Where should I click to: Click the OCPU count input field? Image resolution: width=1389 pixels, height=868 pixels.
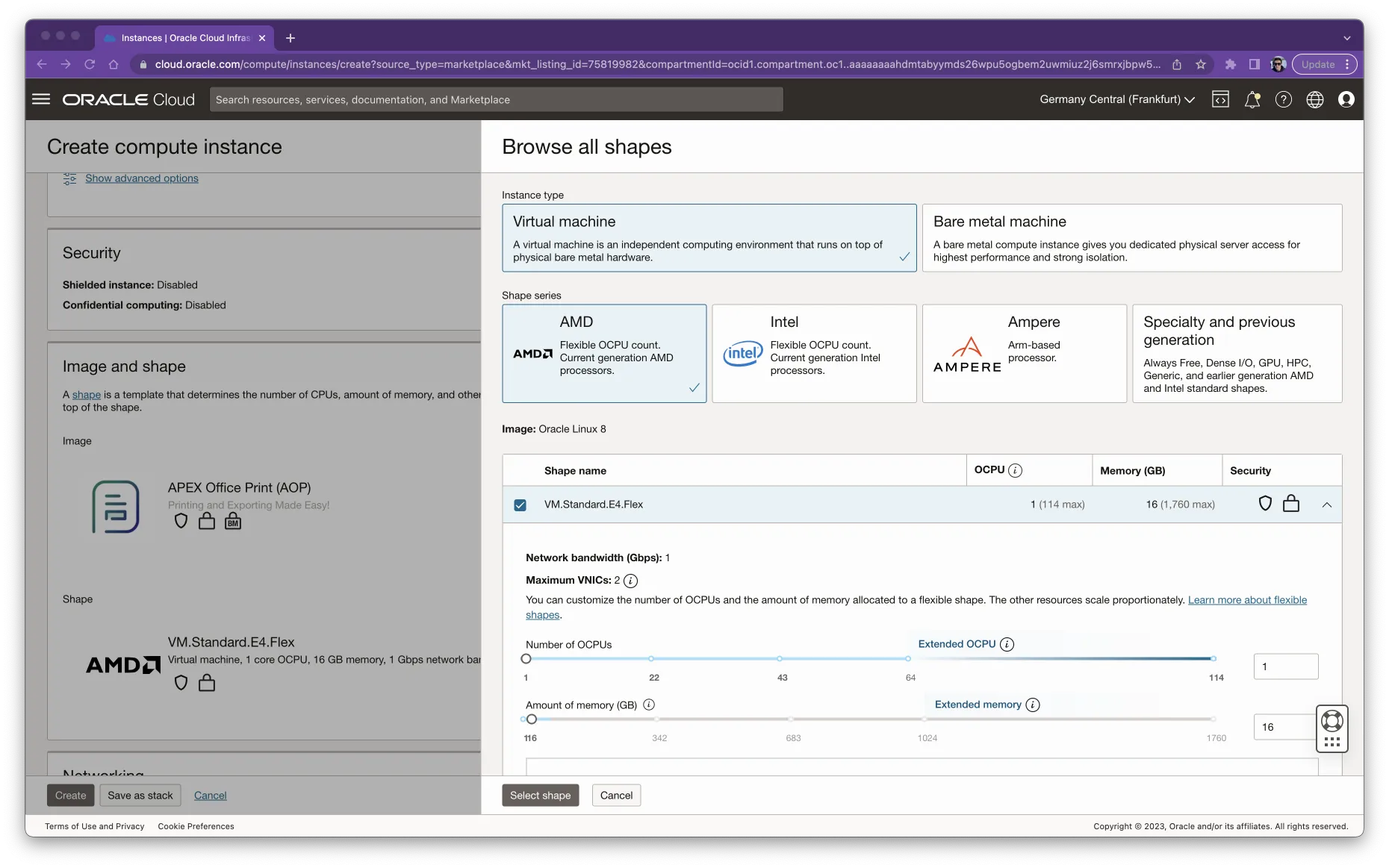[x=1286, y=666]
